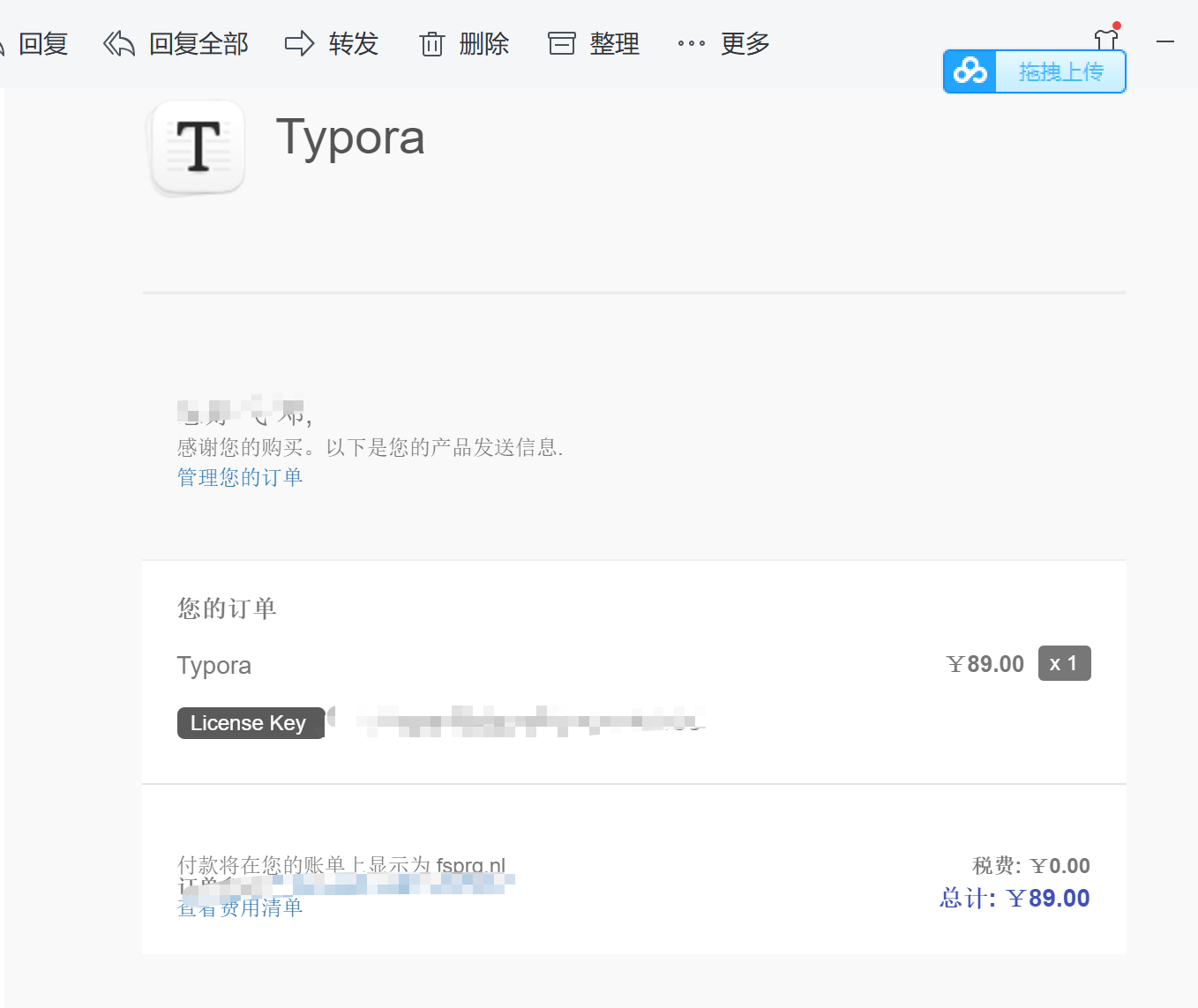Click the Typora heading text
1198x1008 pixels.
coord(350,138)
